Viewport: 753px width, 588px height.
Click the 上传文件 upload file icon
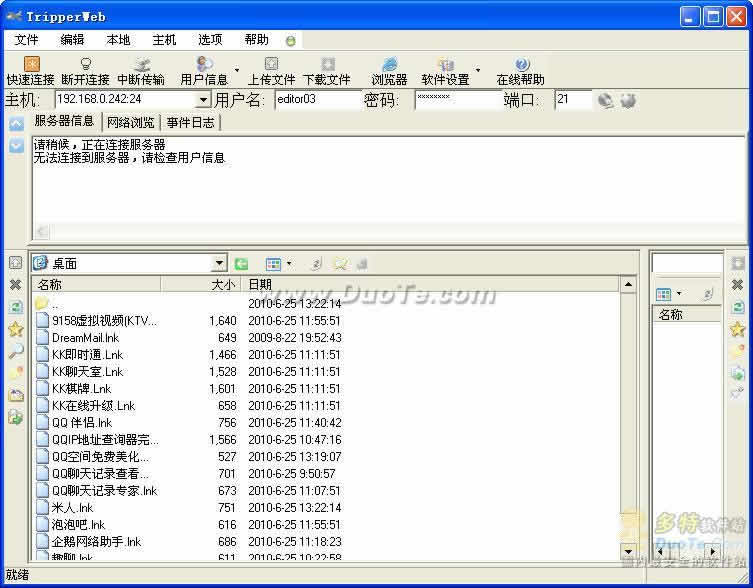271,64
